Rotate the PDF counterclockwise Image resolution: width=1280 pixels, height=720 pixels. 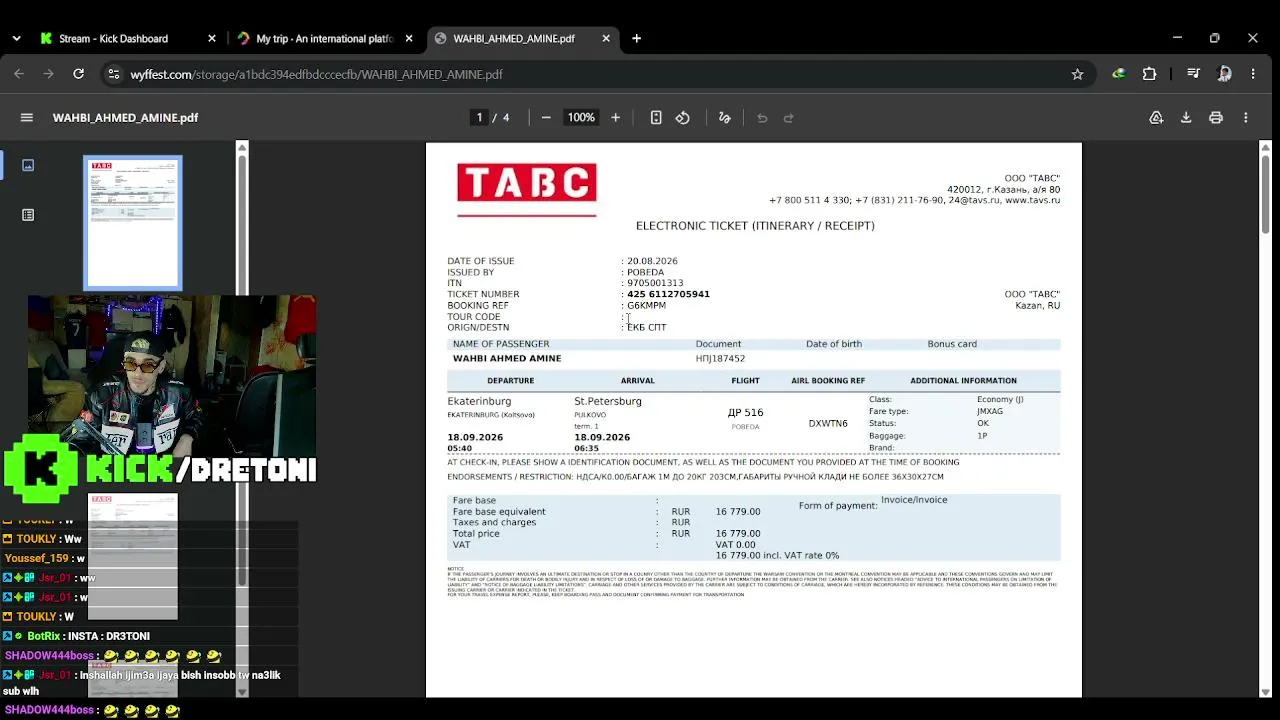[682, 117]
